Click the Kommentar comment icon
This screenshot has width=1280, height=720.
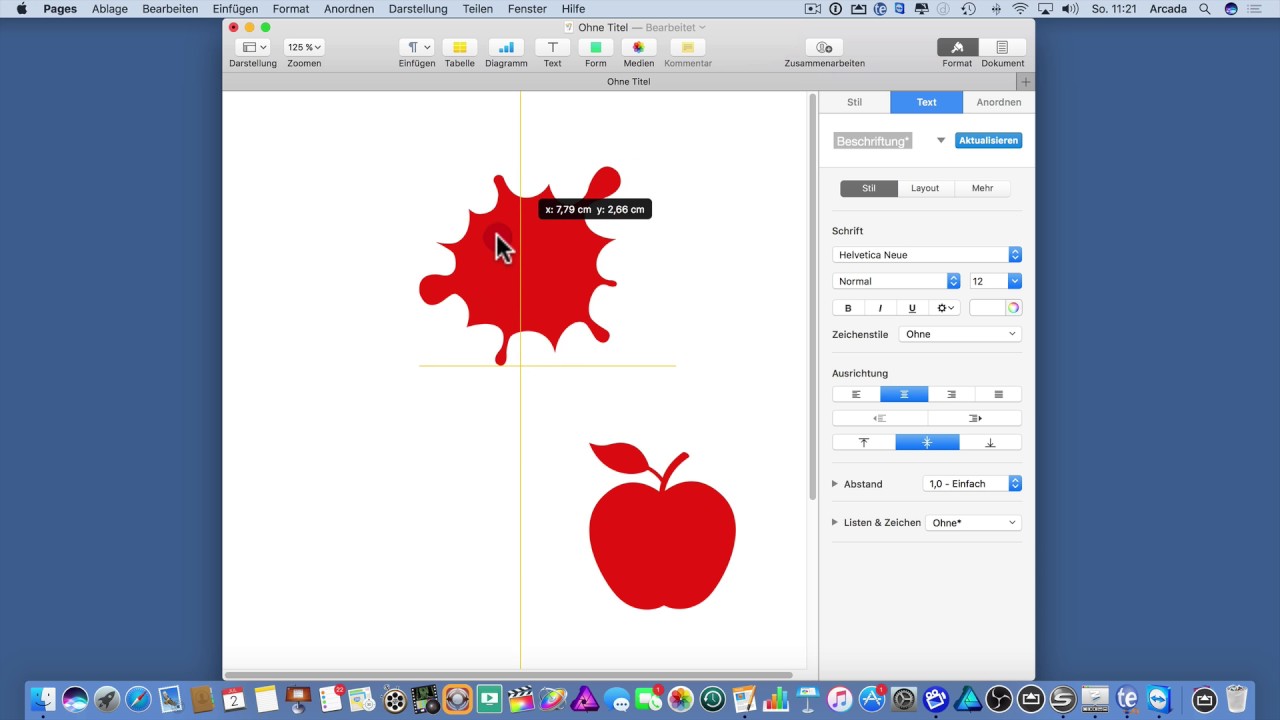[687, 47]
